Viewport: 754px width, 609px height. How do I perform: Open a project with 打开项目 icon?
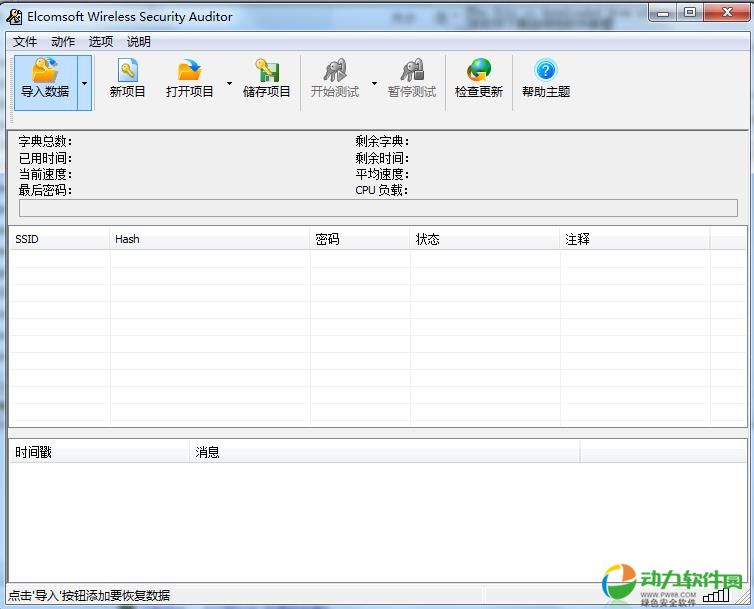coord(189,72)
